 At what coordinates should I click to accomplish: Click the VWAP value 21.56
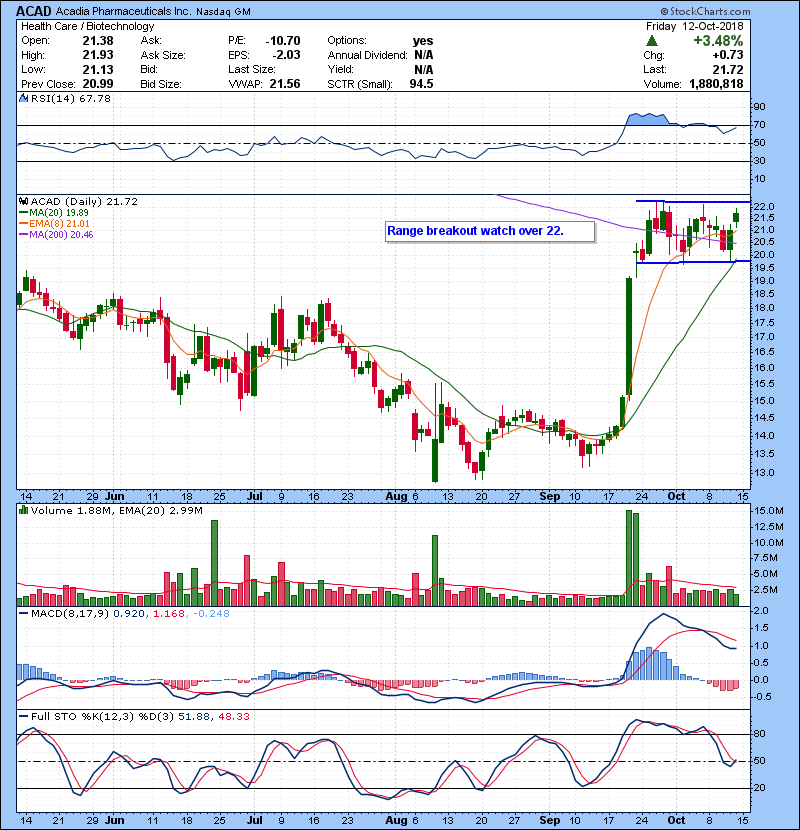pyautogui.click(x=285, y=84)
